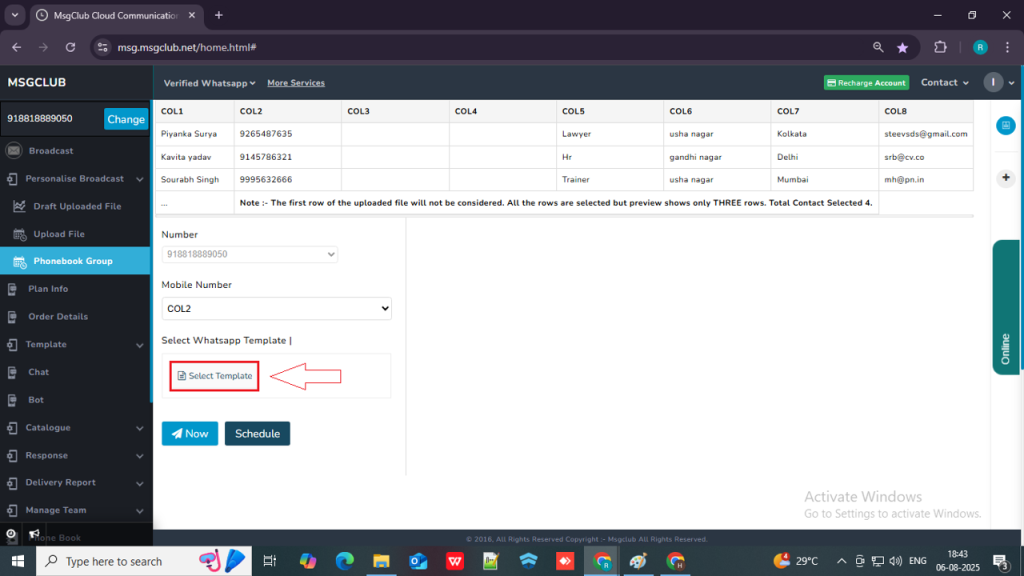This screenshot has height=576, width=1024.
Task: Open the Mobile Number COL2 dropdown
Action: coord(276,309)
